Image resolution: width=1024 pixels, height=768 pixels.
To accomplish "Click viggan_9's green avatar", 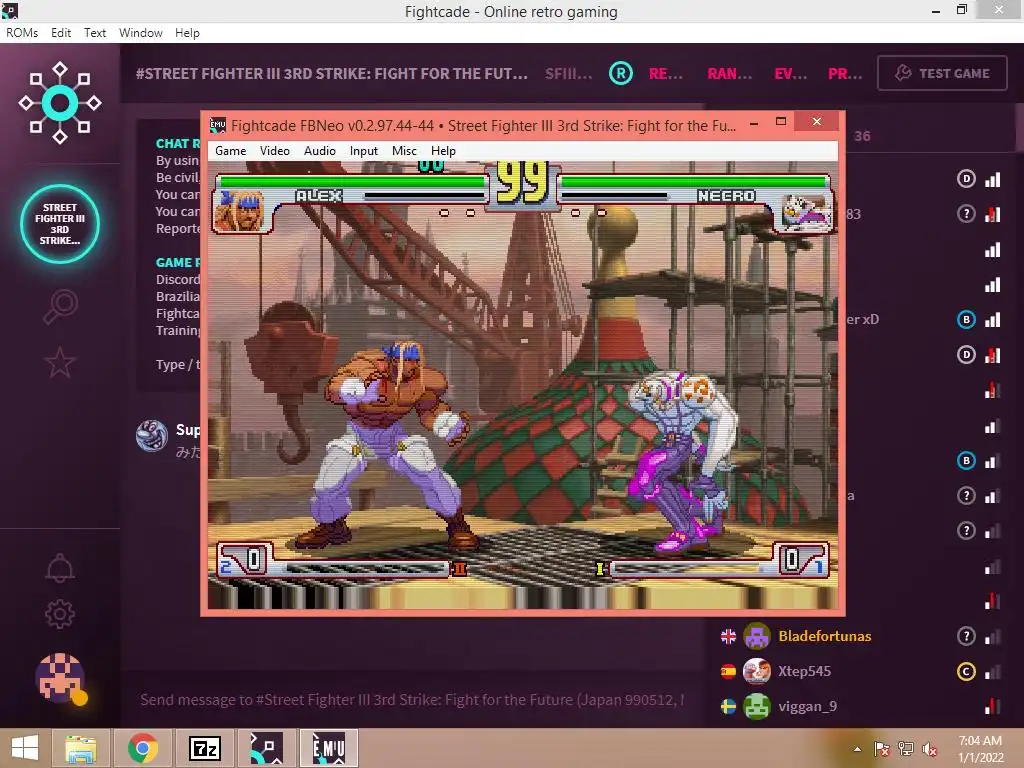I will click(x=757, y=707).
